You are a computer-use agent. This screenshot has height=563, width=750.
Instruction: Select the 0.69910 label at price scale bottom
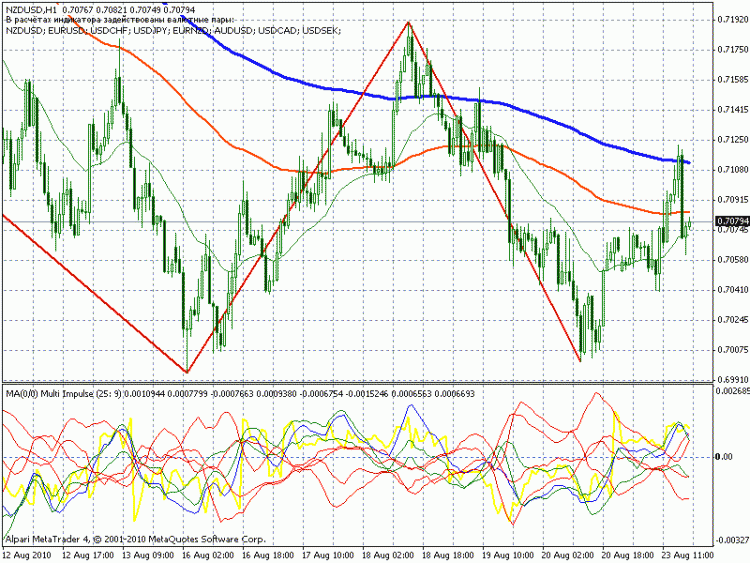click(732, 380)
